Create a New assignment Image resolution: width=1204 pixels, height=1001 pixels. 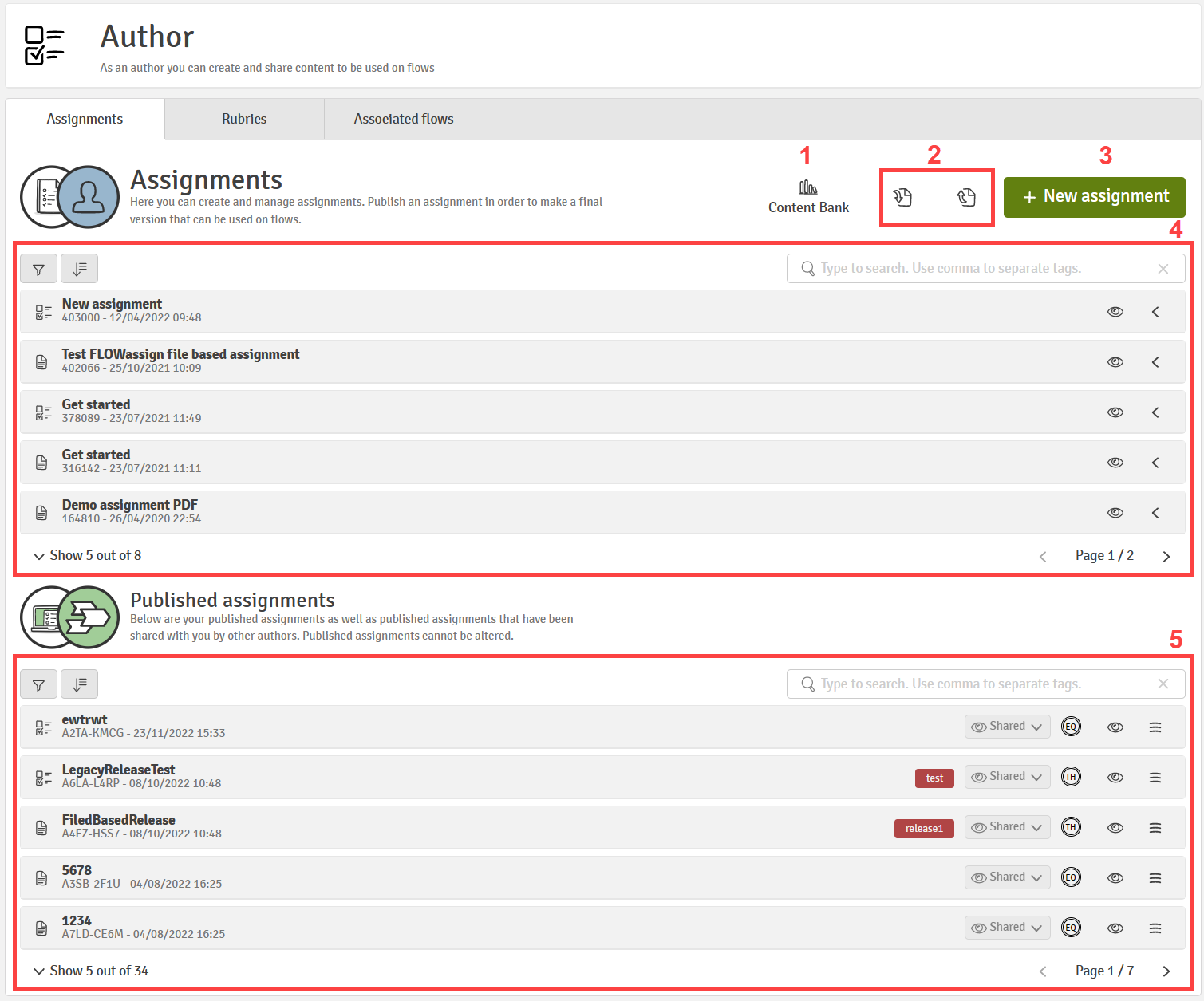1094,197
